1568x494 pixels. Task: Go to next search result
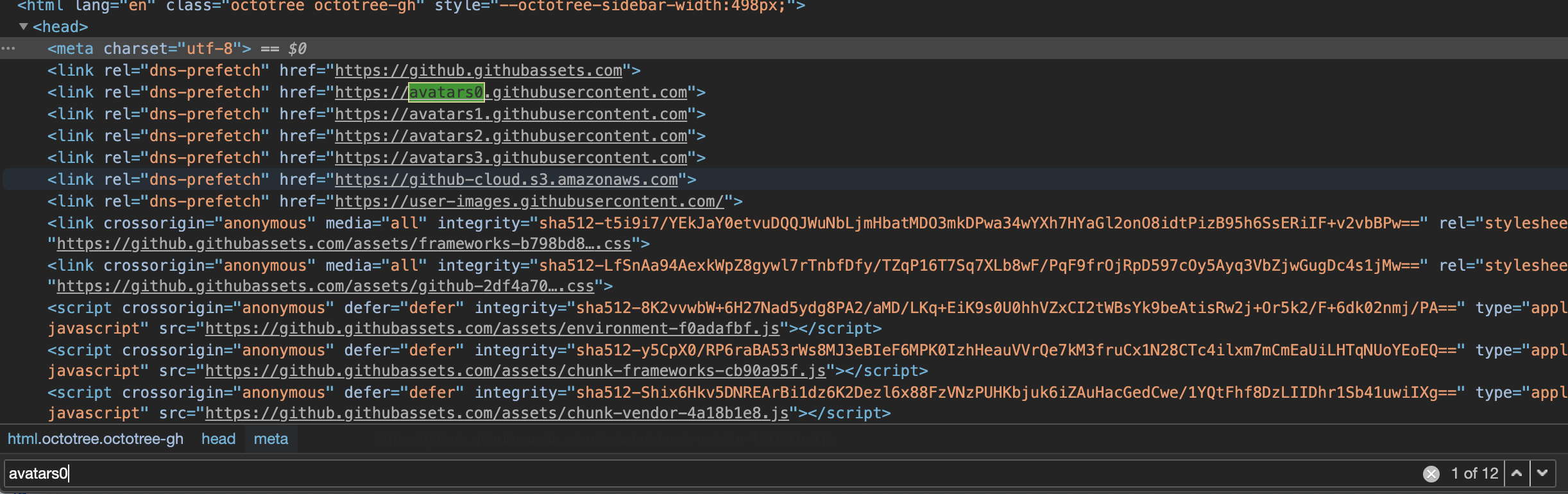(x=1542, y=473)
